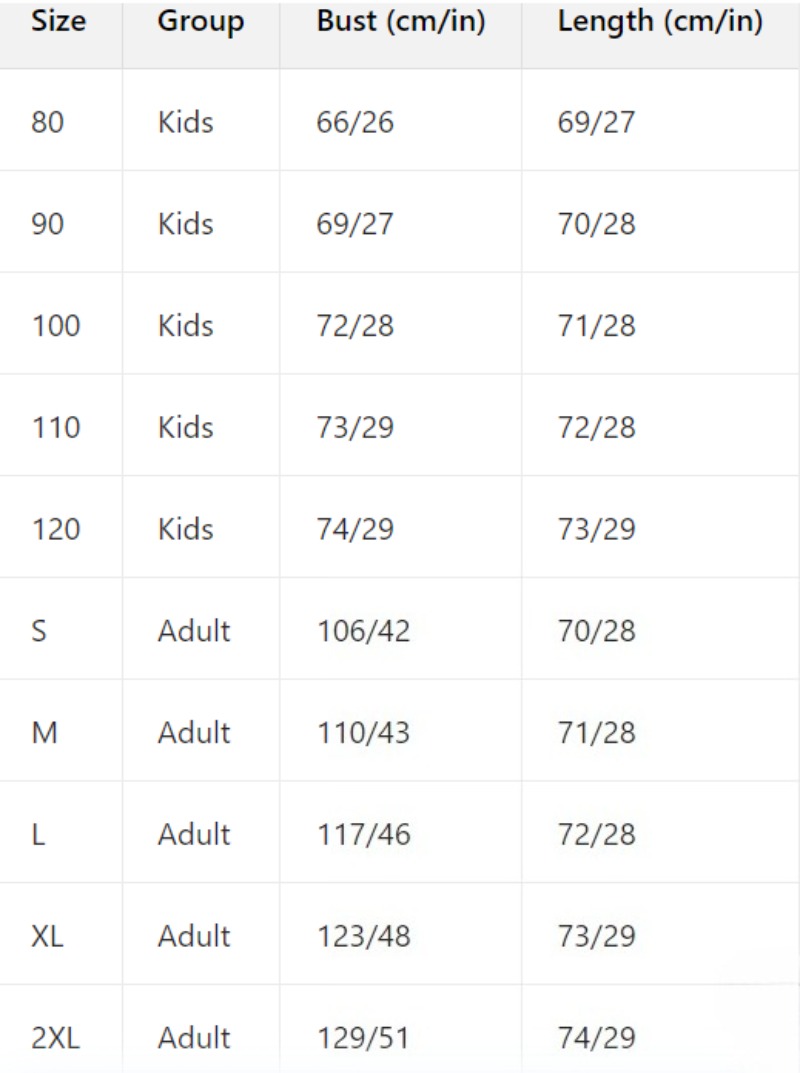Select the 106/42 bust measurement
The width and height of the screenshot is (800, 1073).
click(x=363, y=631)
